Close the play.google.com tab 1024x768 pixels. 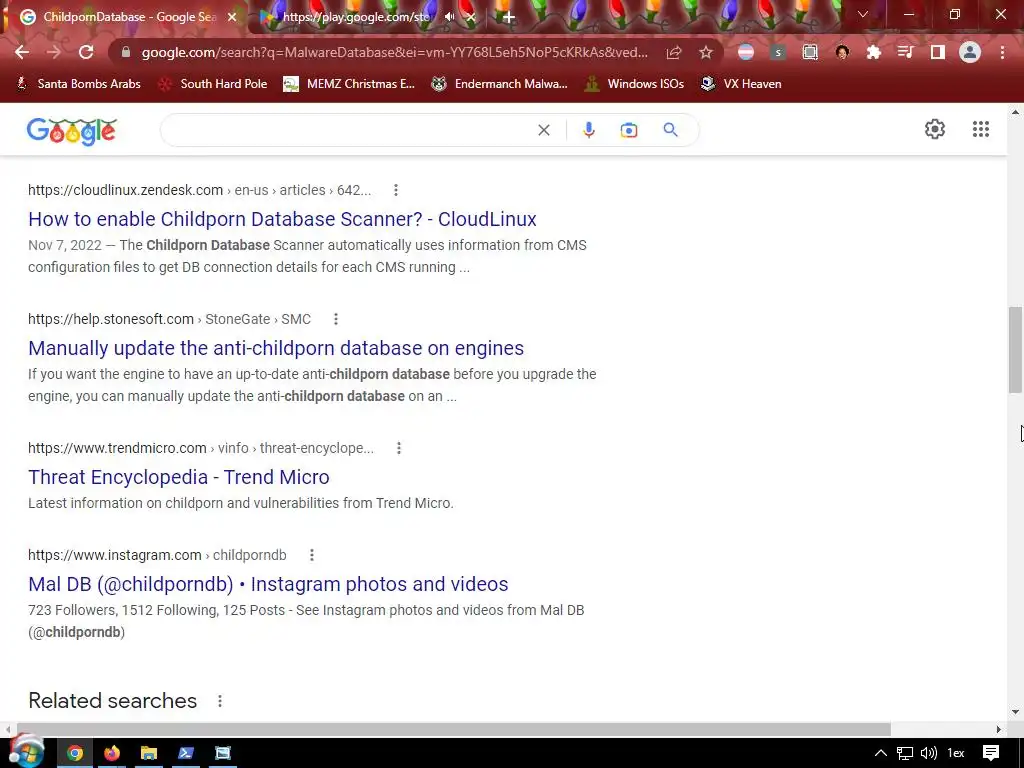tap(471, 17)
